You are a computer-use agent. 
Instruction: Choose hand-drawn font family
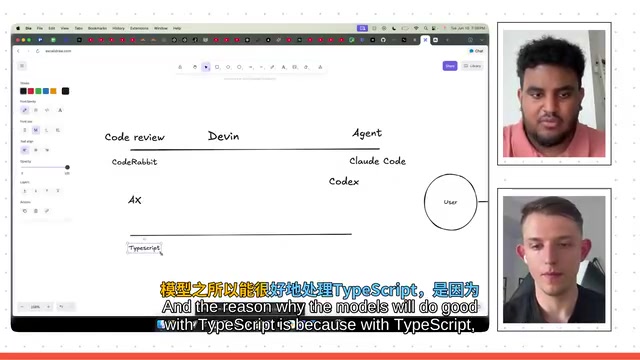coord(24,110)
